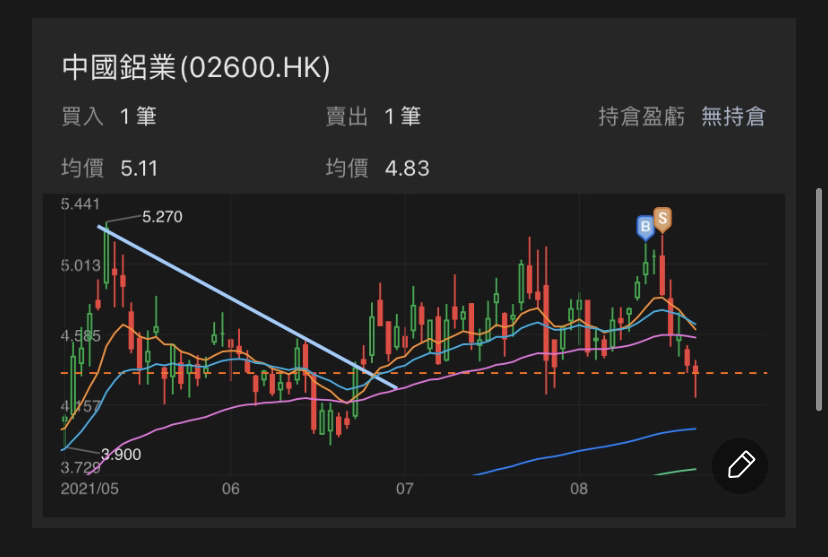Click the orange S sell marker
Image resolution: width=828 pixels, height=557 pixels.
tap(662, 219)
